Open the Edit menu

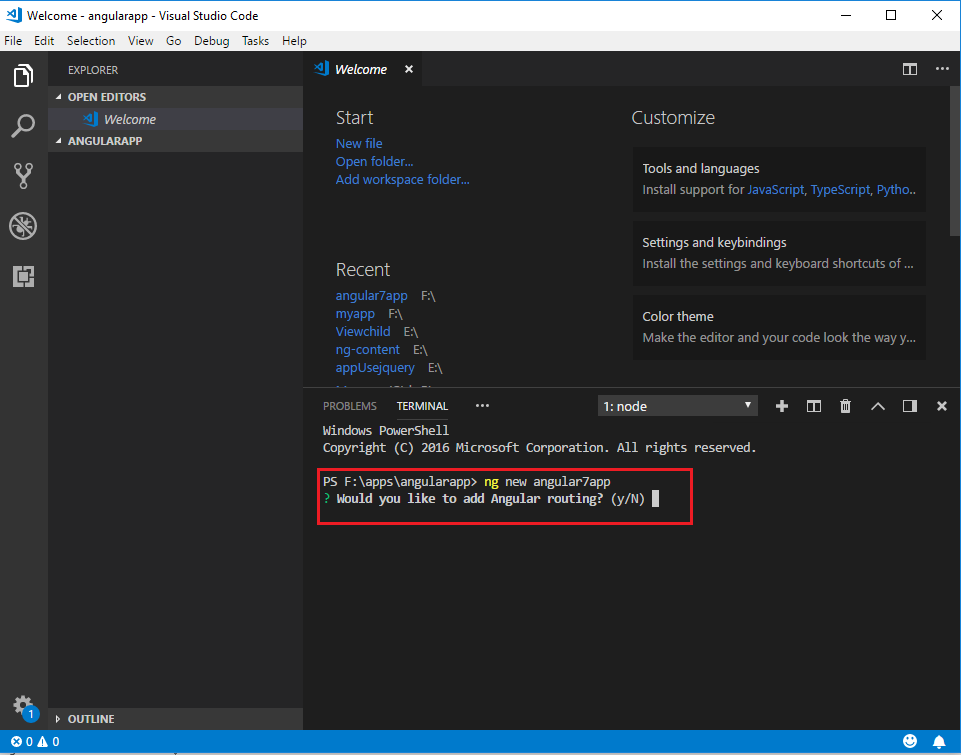coord(44,40)
